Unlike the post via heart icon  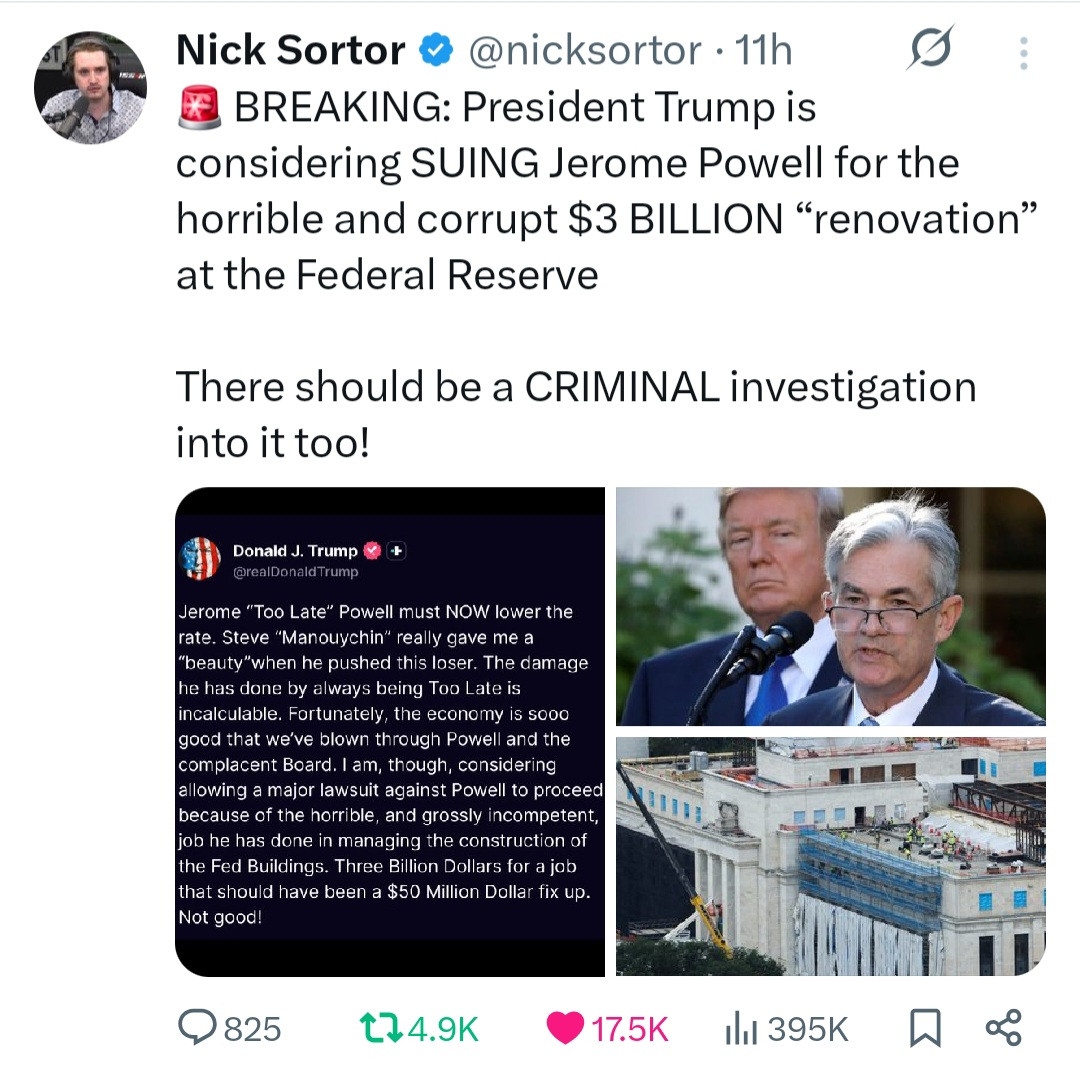point(565,1028)
